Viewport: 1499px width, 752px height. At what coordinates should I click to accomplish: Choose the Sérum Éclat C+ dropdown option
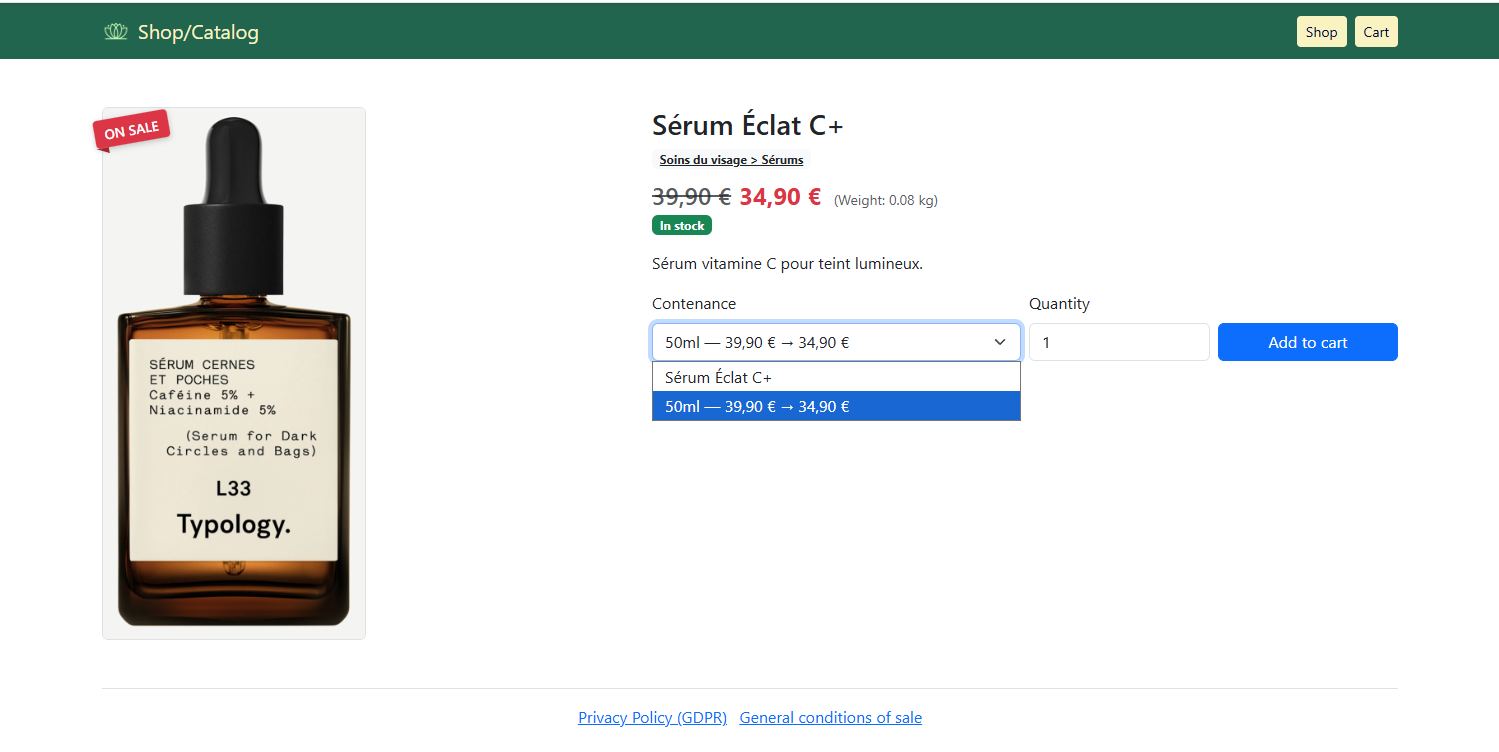[x=836, y=377]
